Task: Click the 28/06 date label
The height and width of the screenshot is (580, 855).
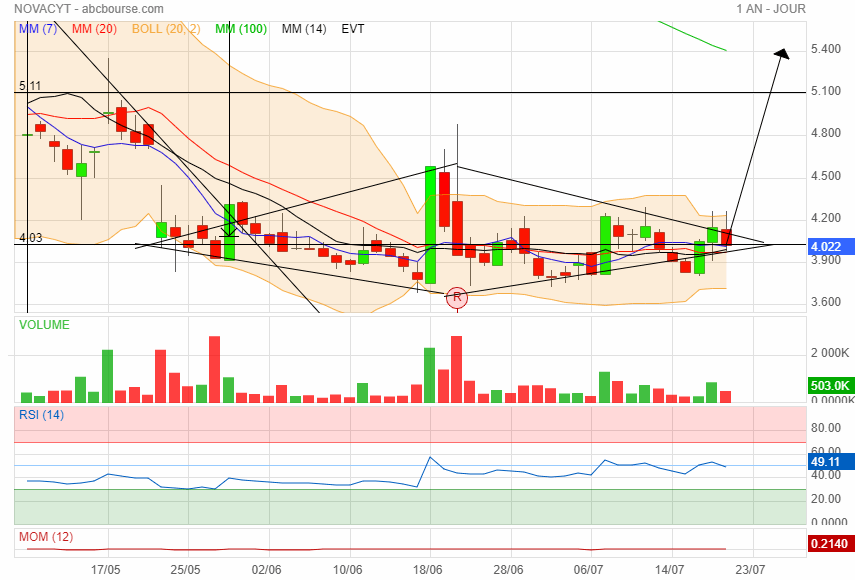Action: (x=508, y=570)
